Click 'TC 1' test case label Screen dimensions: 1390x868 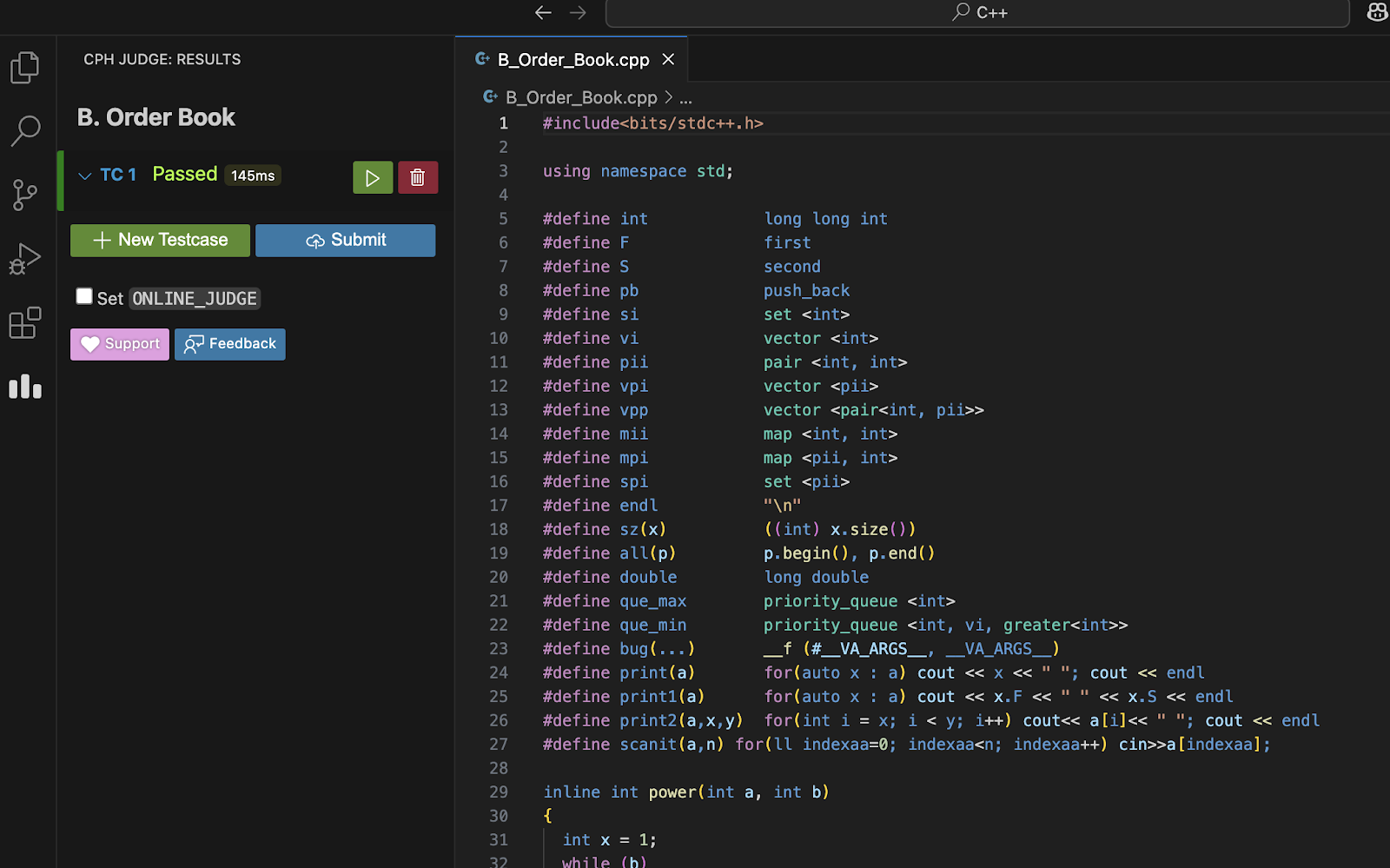118,175
